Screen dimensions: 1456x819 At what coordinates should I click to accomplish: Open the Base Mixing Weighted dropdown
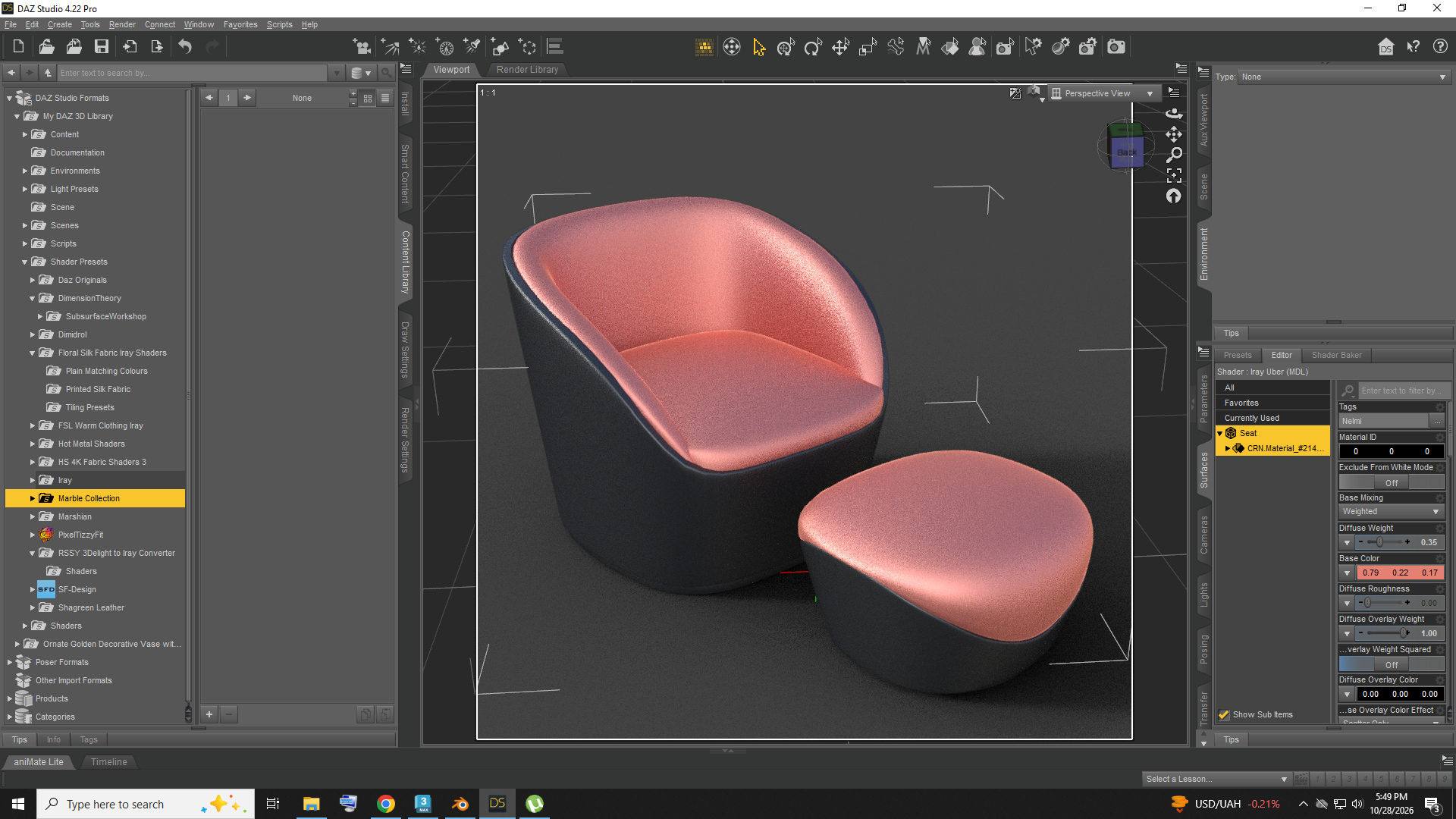(1391, 512)
